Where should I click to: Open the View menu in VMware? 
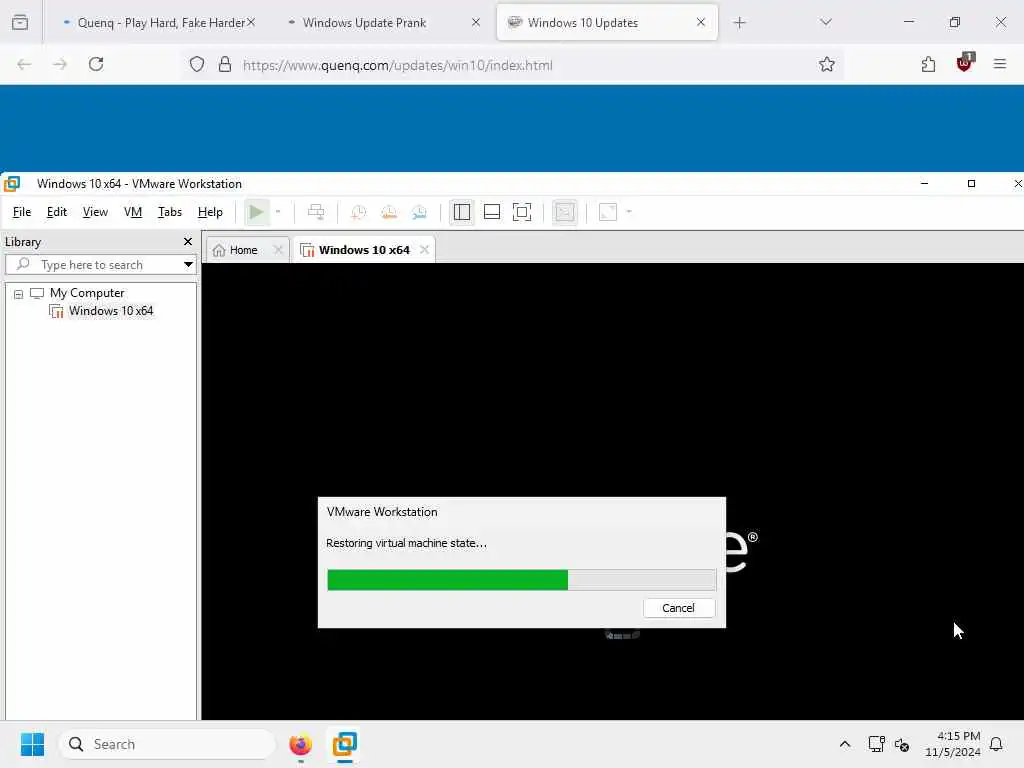click(95, 212)
